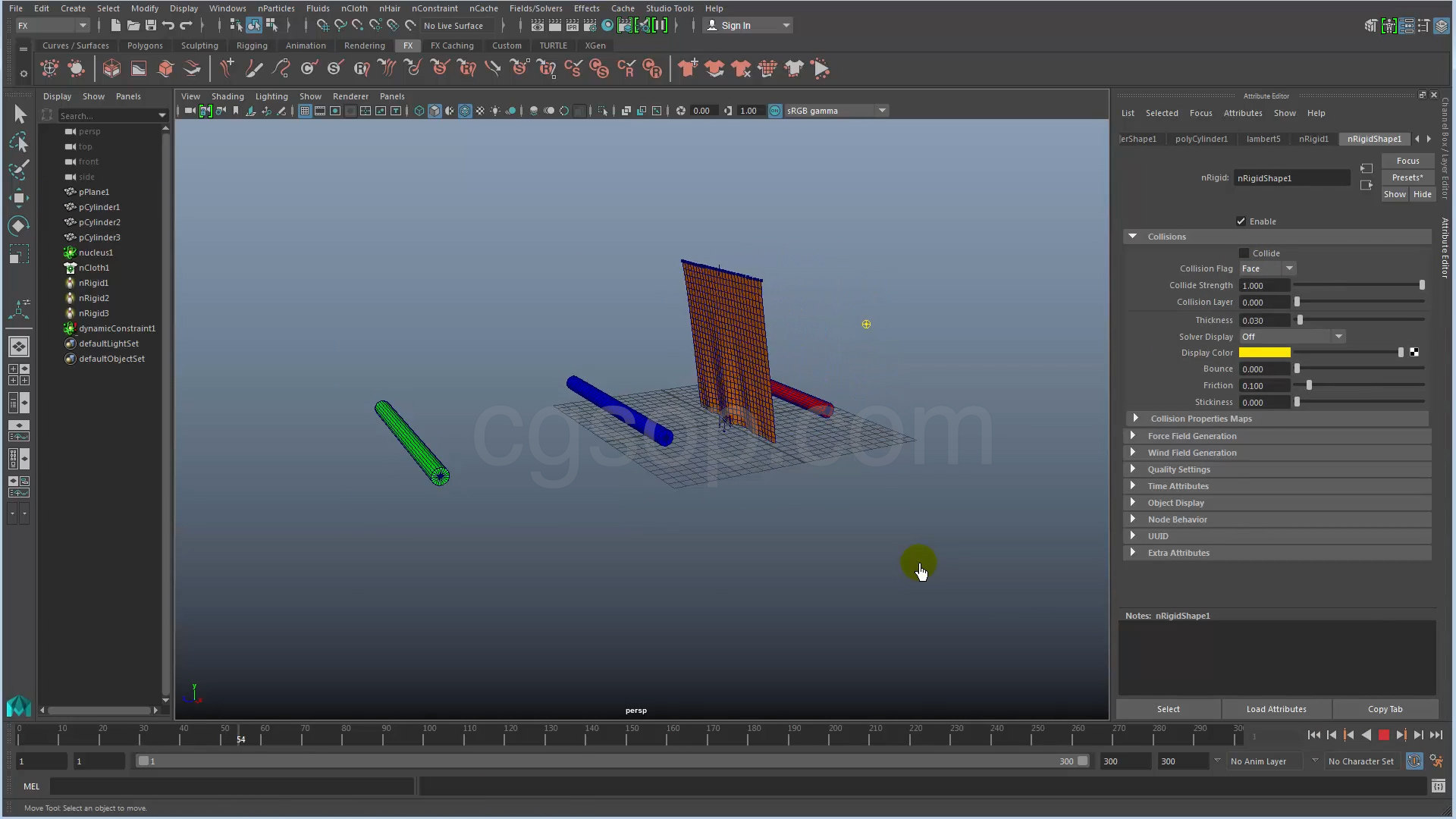Enable the Collide checkbox
Image resolution: width=1456 pixels, height=819 pixels.
1244,253
